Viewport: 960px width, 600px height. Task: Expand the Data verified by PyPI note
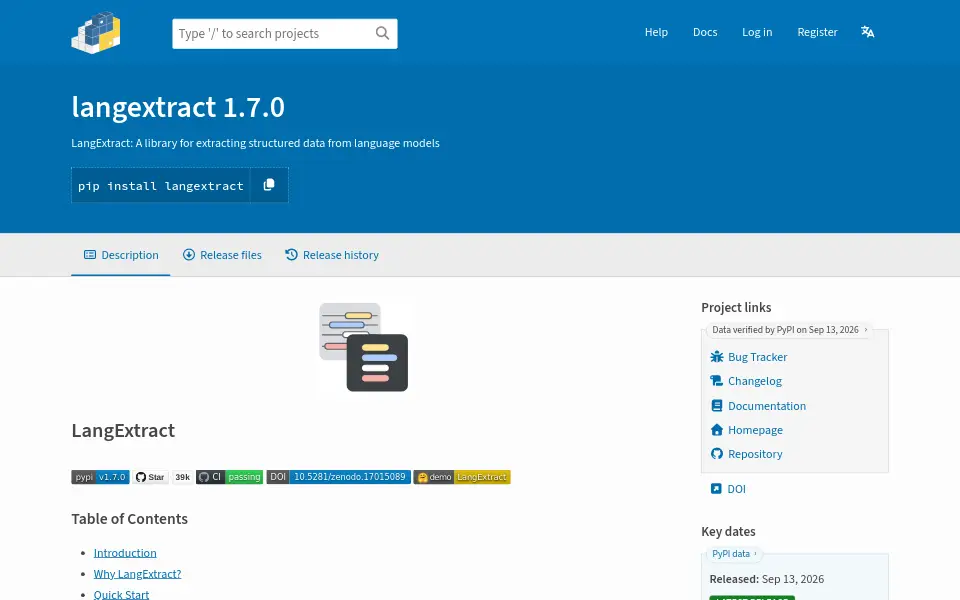pyautogui.click(x=790, y=329)
